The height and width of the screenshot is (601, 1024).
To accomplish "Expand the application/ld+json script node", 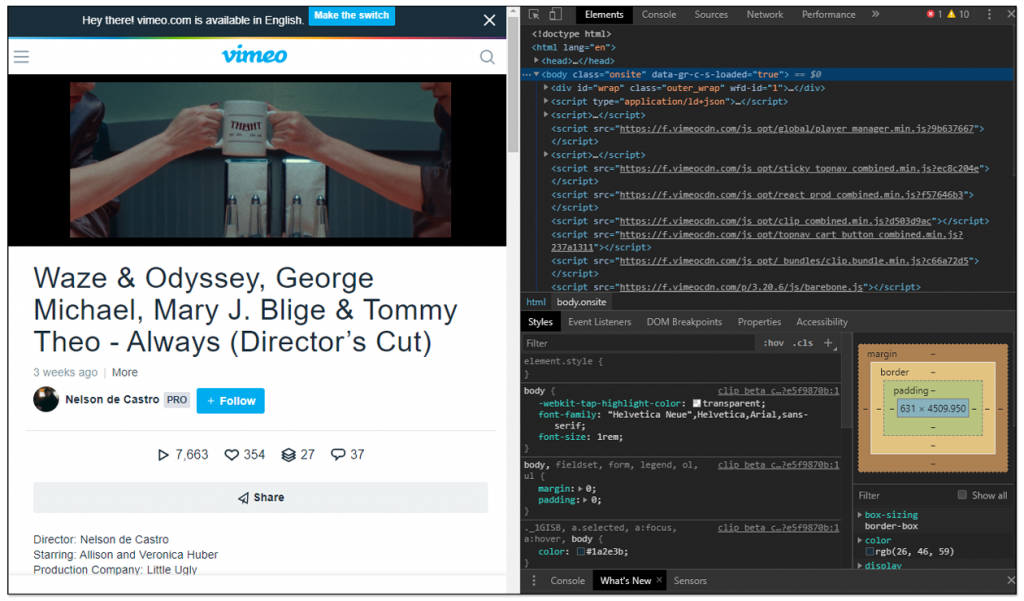I will 546,101.
